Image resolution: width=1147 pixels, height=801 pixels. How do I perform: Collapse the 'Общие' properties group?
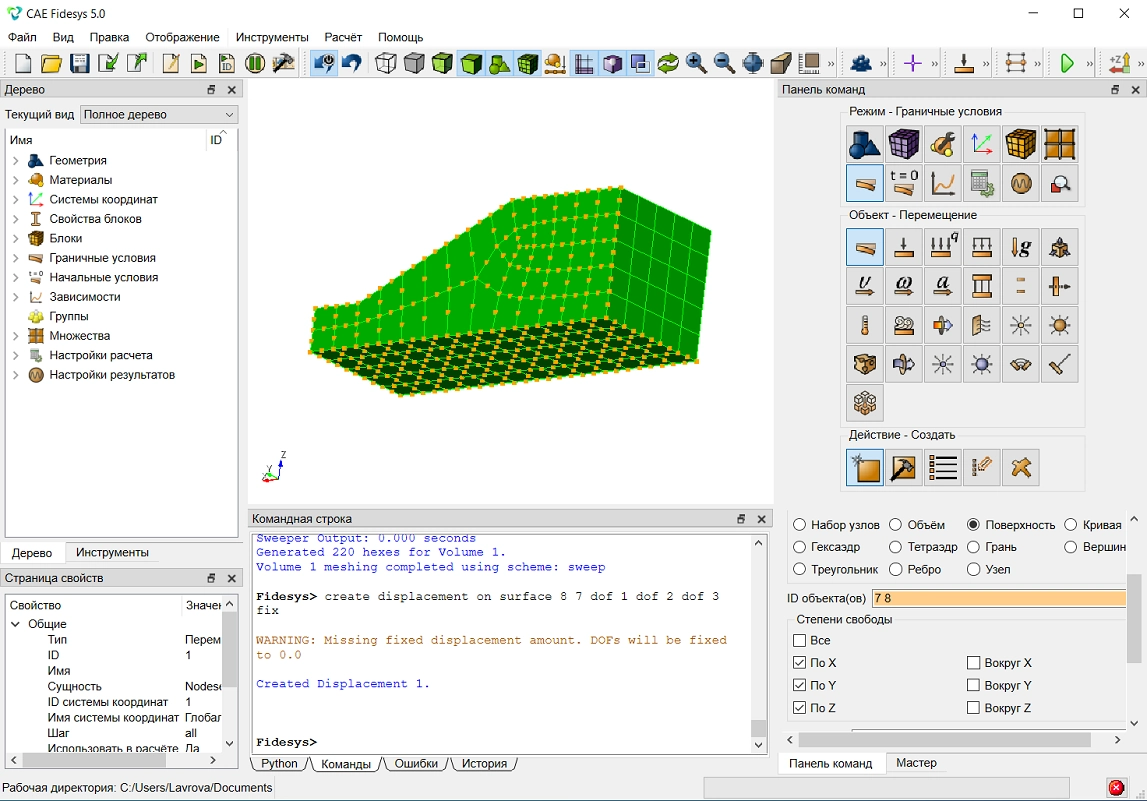15,624
